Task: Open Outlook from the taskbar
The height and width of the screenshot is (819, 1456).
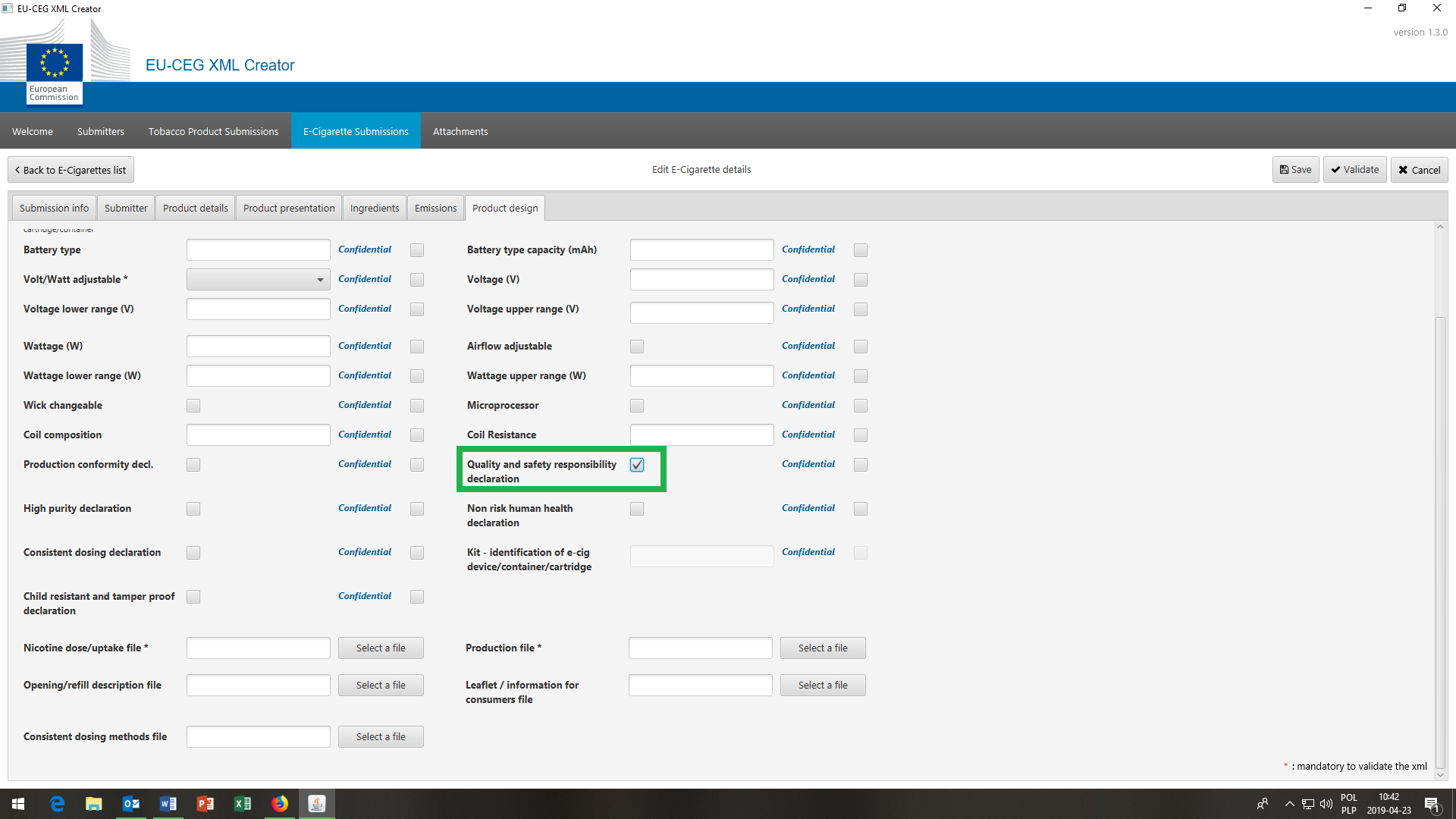Action: point(131,804)
